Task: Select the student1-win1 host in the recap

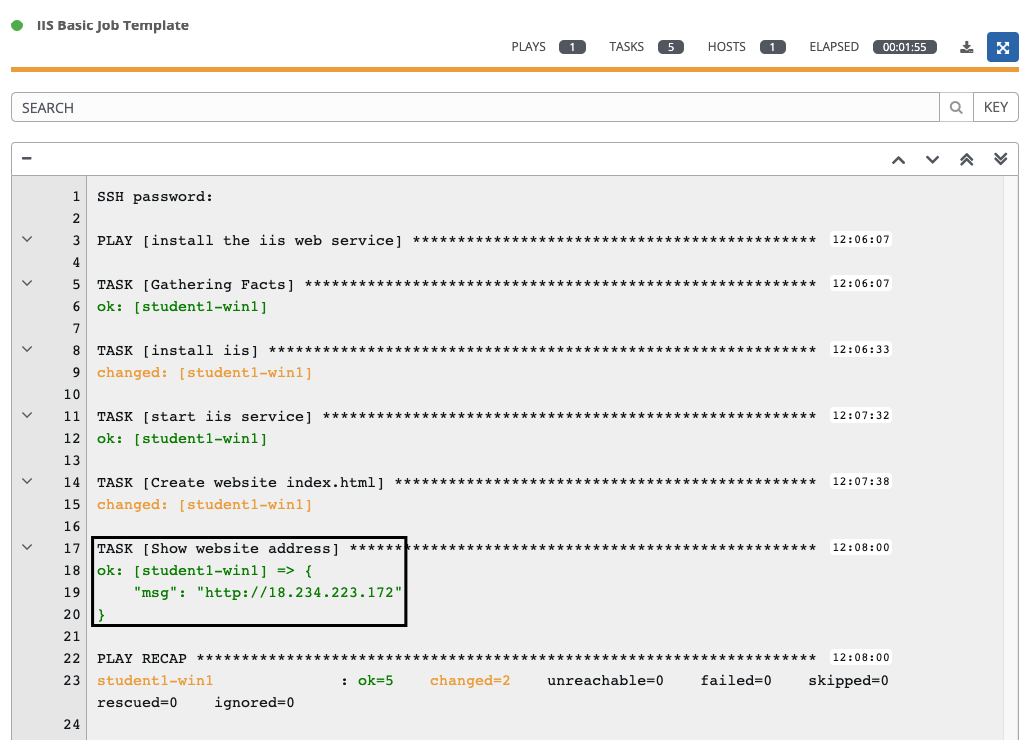Action: (155, 680)
